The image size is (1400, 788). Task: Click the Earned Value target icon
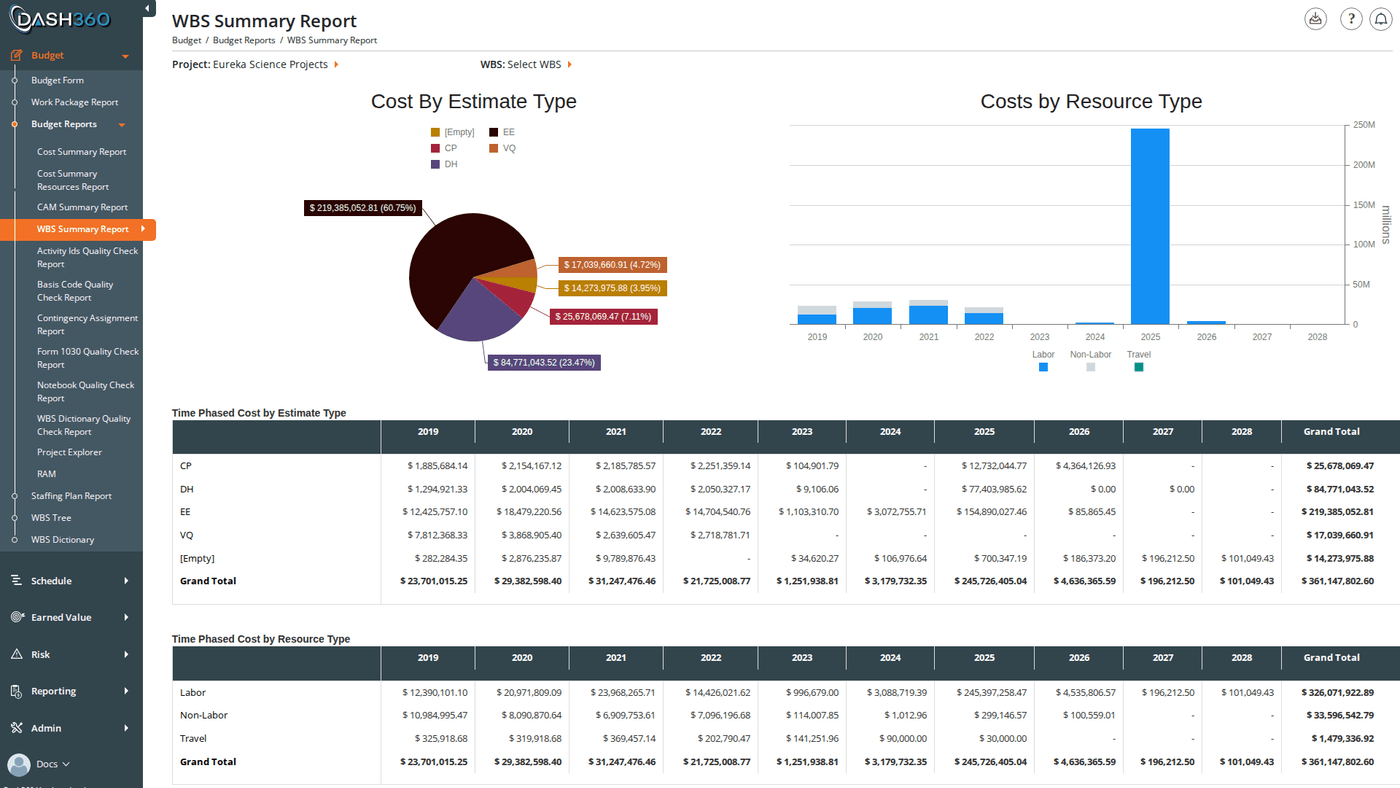[16, 618]
